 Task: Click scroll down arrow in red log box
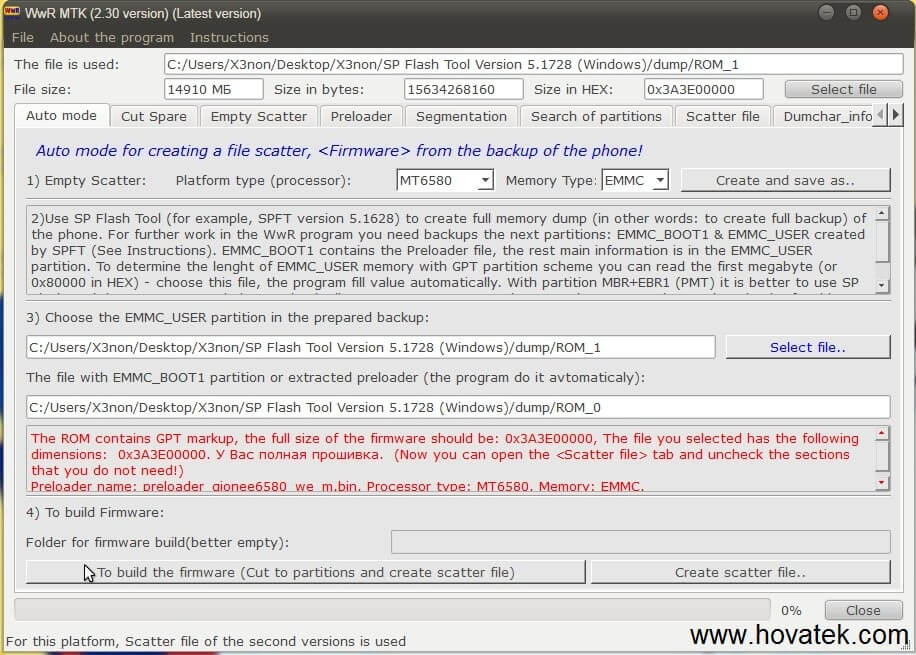click(882, 483)
